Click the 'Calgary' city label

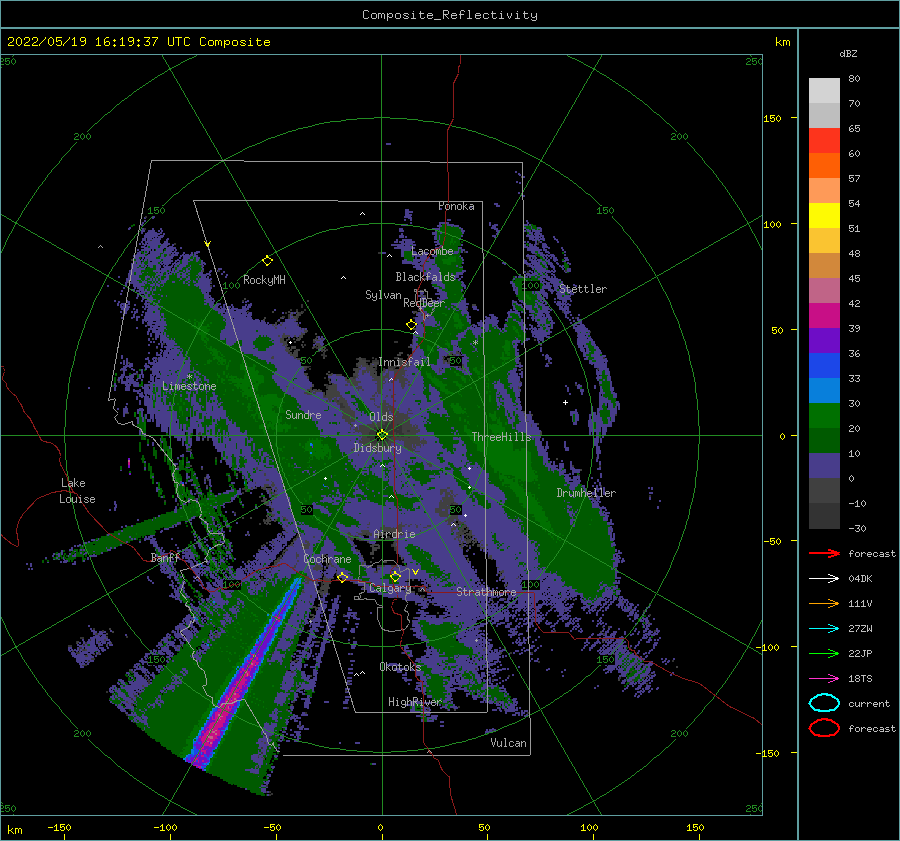coord(390,588)
